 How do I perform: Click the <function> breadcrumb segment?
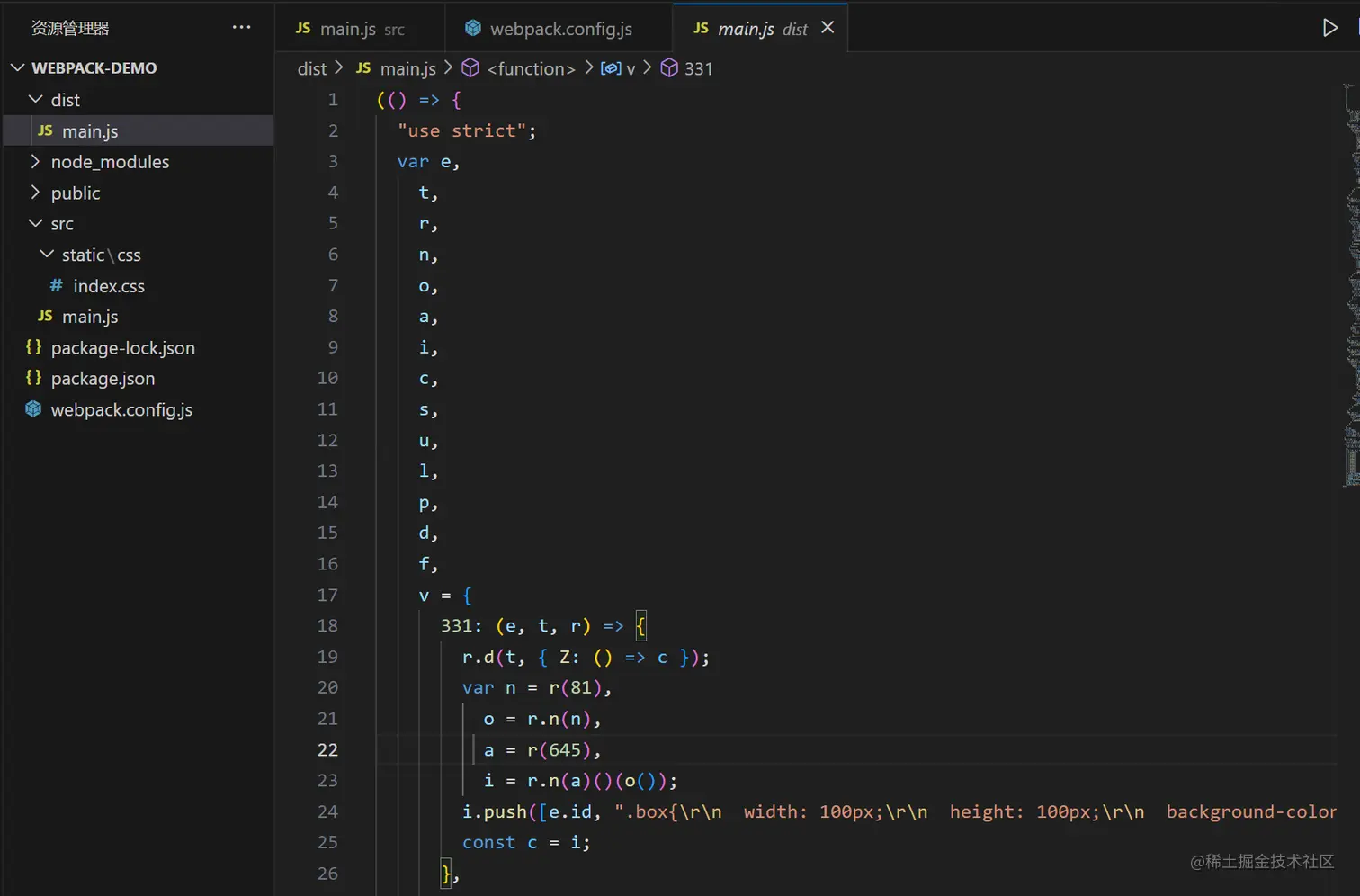[x=531, y=68]
